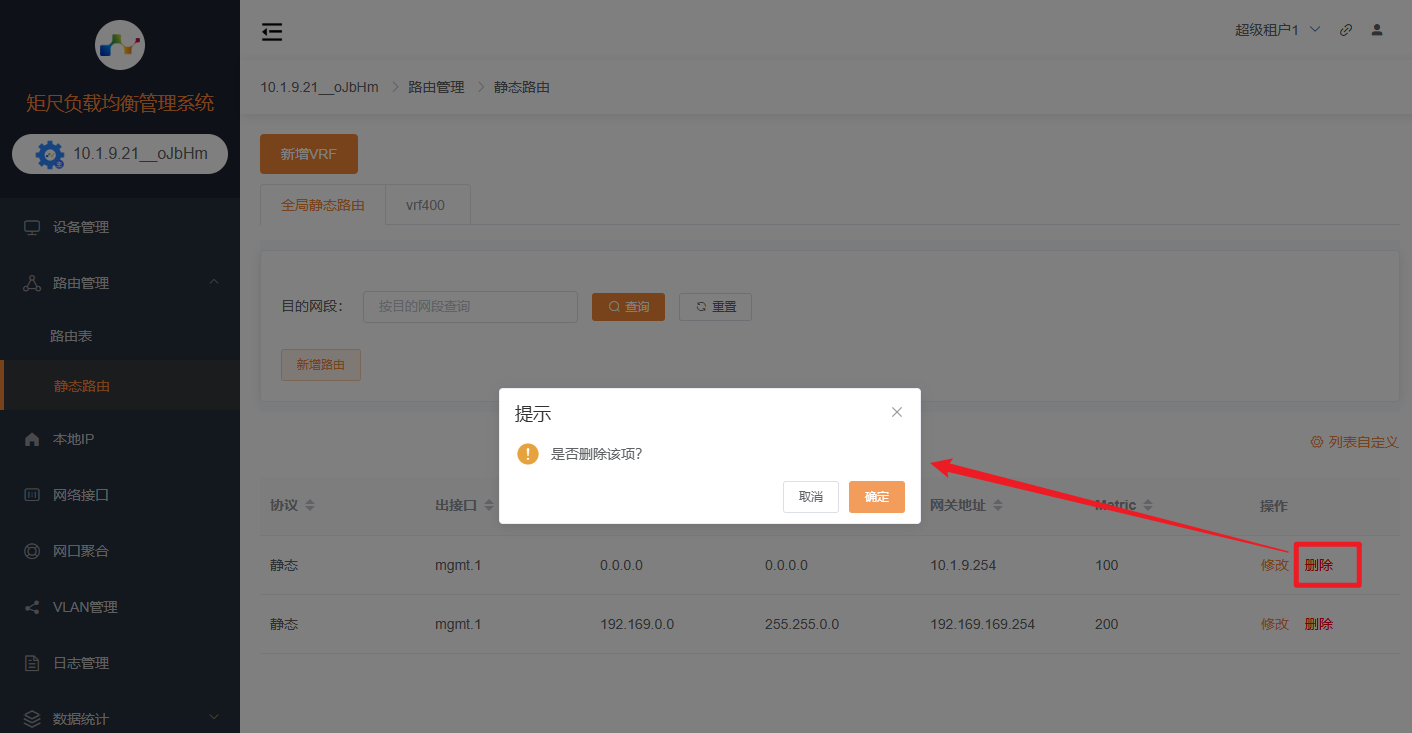Open the 超级租户1 dropdown
1412x733 pixels.
(1276, 30)
